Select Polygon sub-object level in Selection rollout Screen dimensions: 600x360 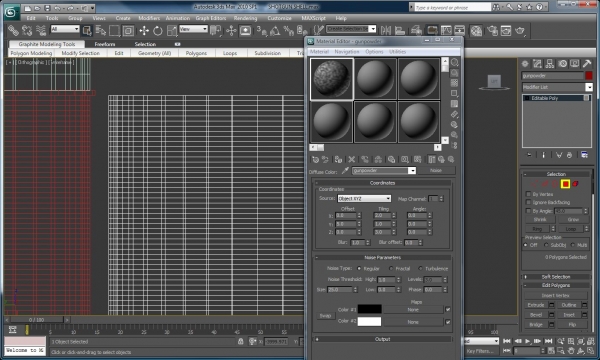point(565,184)
